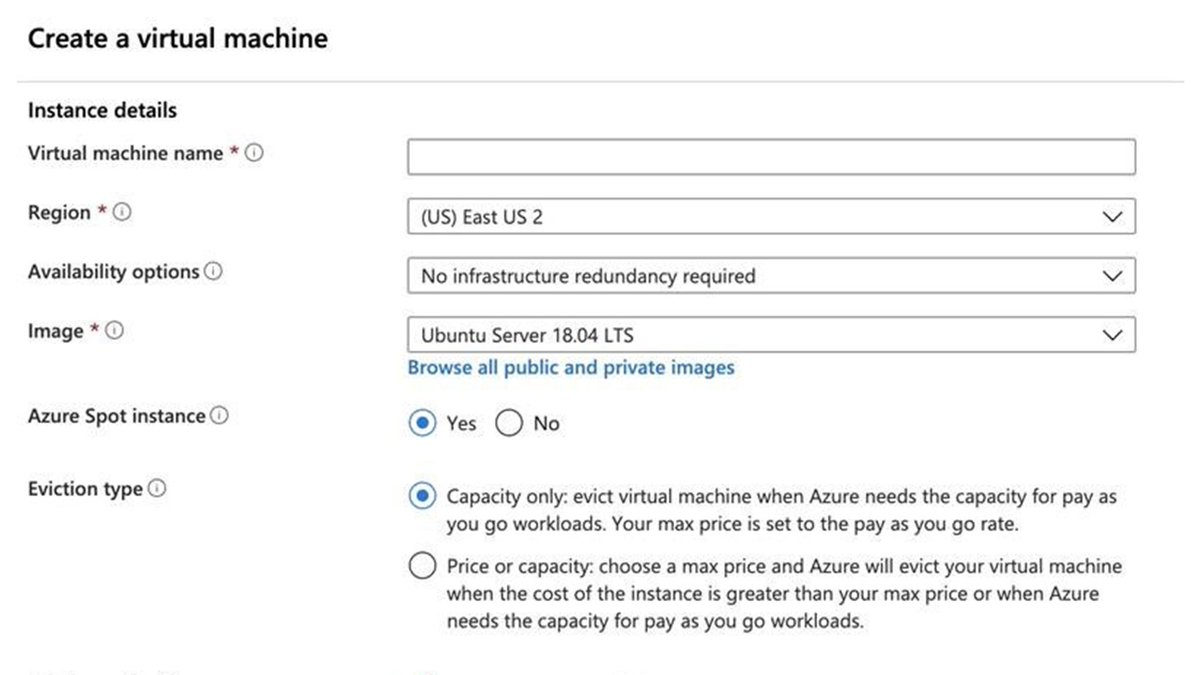The width and height of the screenshot is (1200, 675).
Task: Click the chevron on the Image dropdown
Action: pos(1113,335)
